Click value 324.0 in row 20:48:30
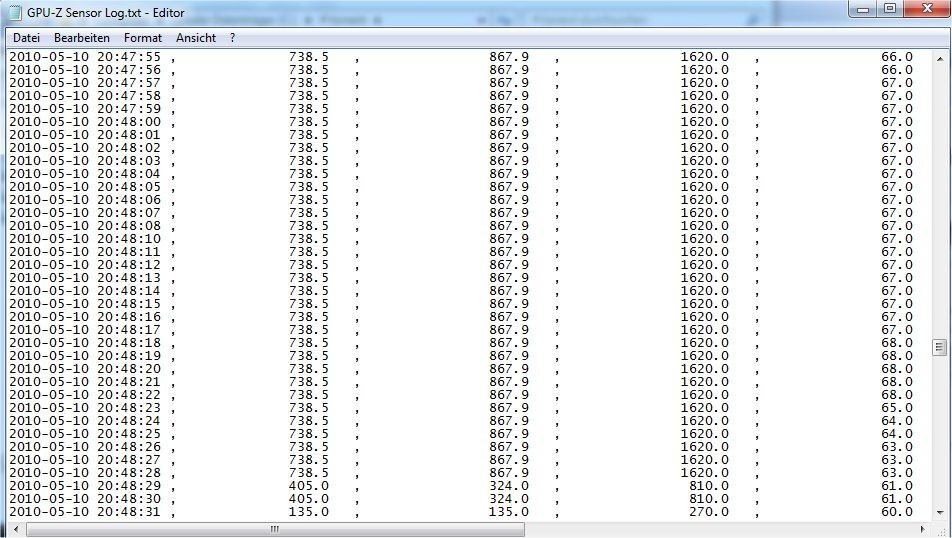 tap(509, 499)
